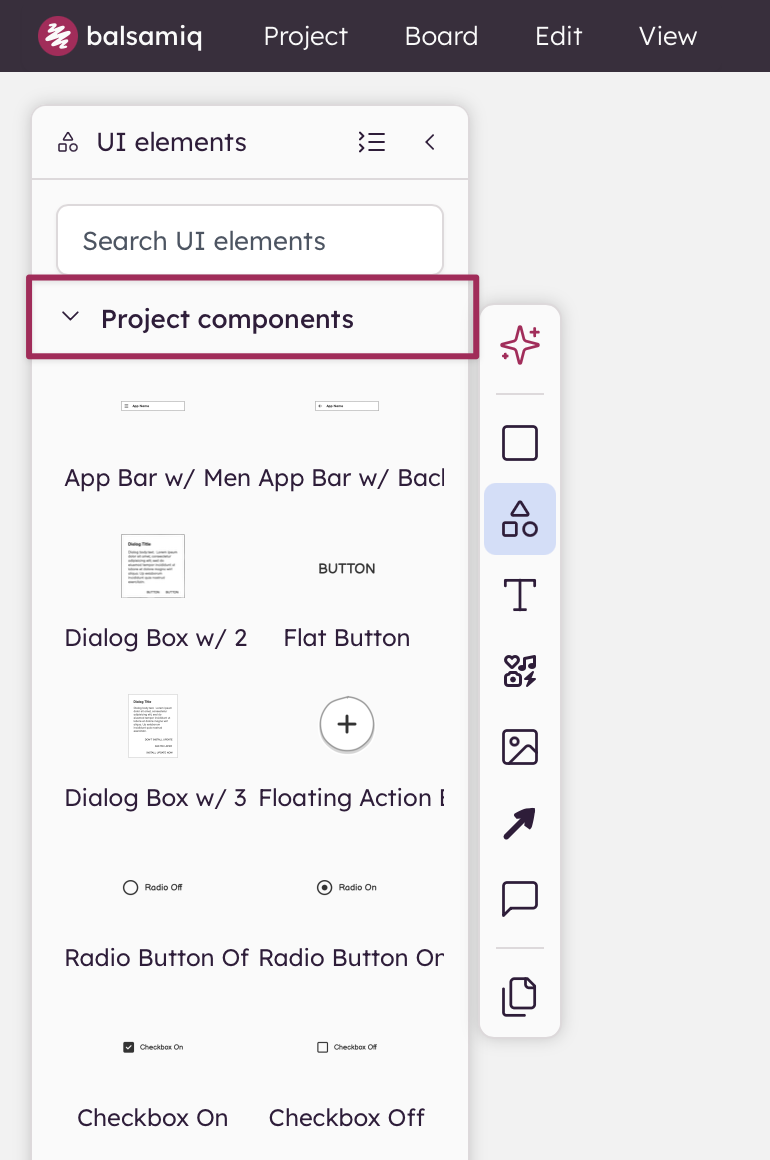Select the Comment bubble tool

[520, 899]
